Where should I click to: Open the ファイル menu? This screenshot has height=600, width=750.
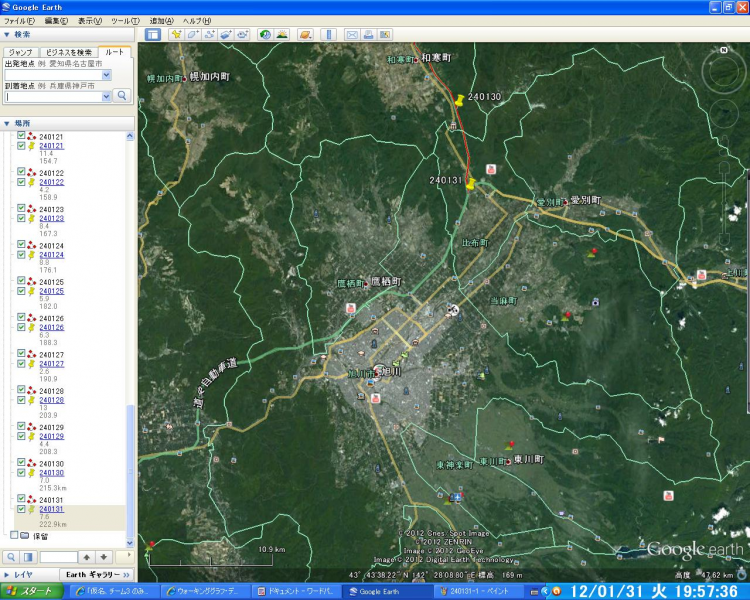point(19,21)
